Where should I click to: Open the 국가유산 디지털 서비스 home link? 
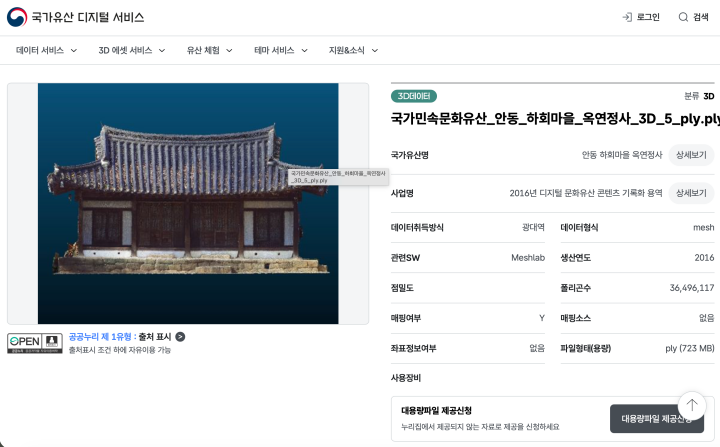pyautogui.click(x=76, y=17)
